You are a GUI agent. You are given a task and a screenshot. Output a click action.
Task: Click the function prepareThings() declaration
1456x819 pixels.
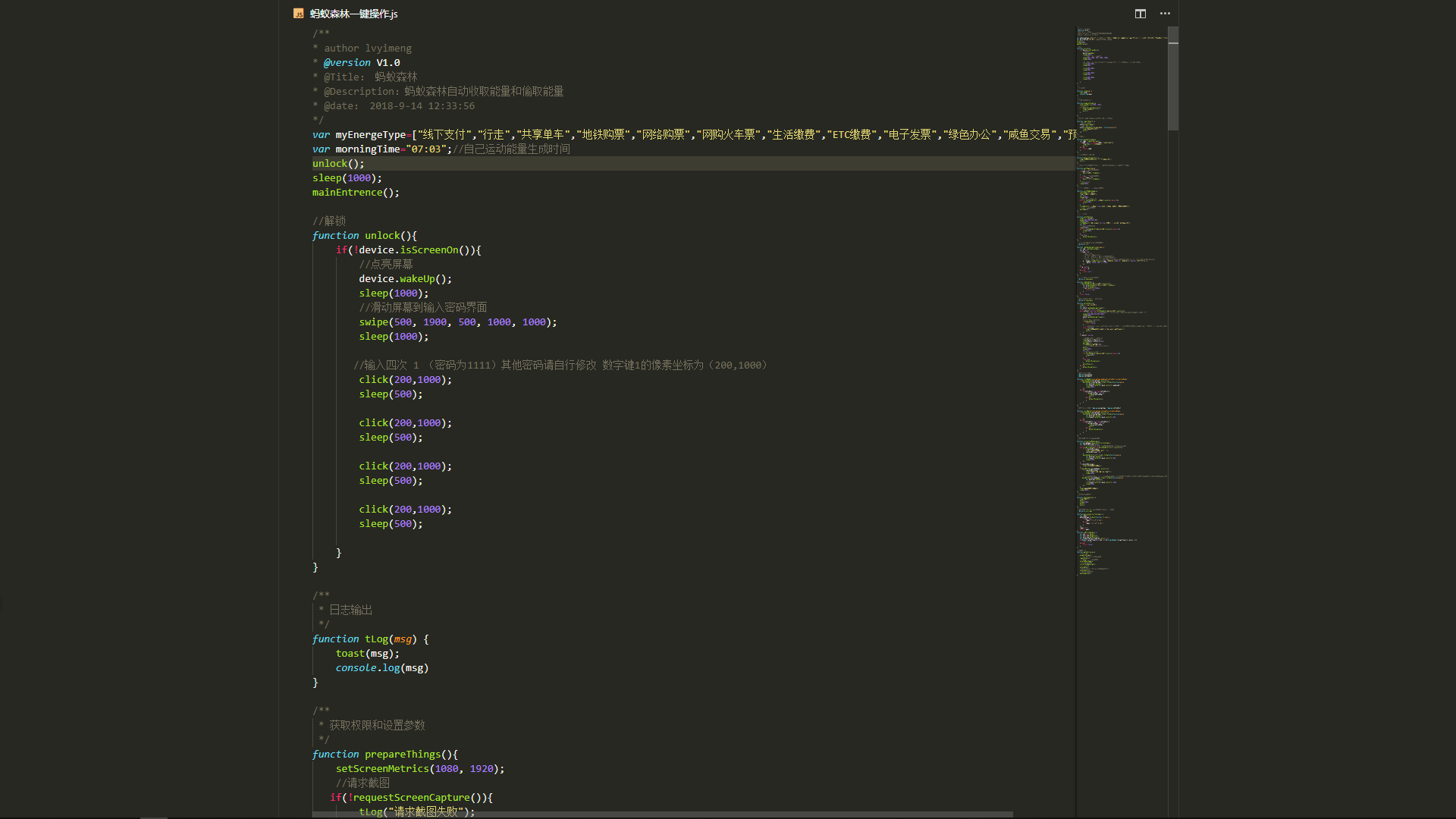tap(384, 755)
